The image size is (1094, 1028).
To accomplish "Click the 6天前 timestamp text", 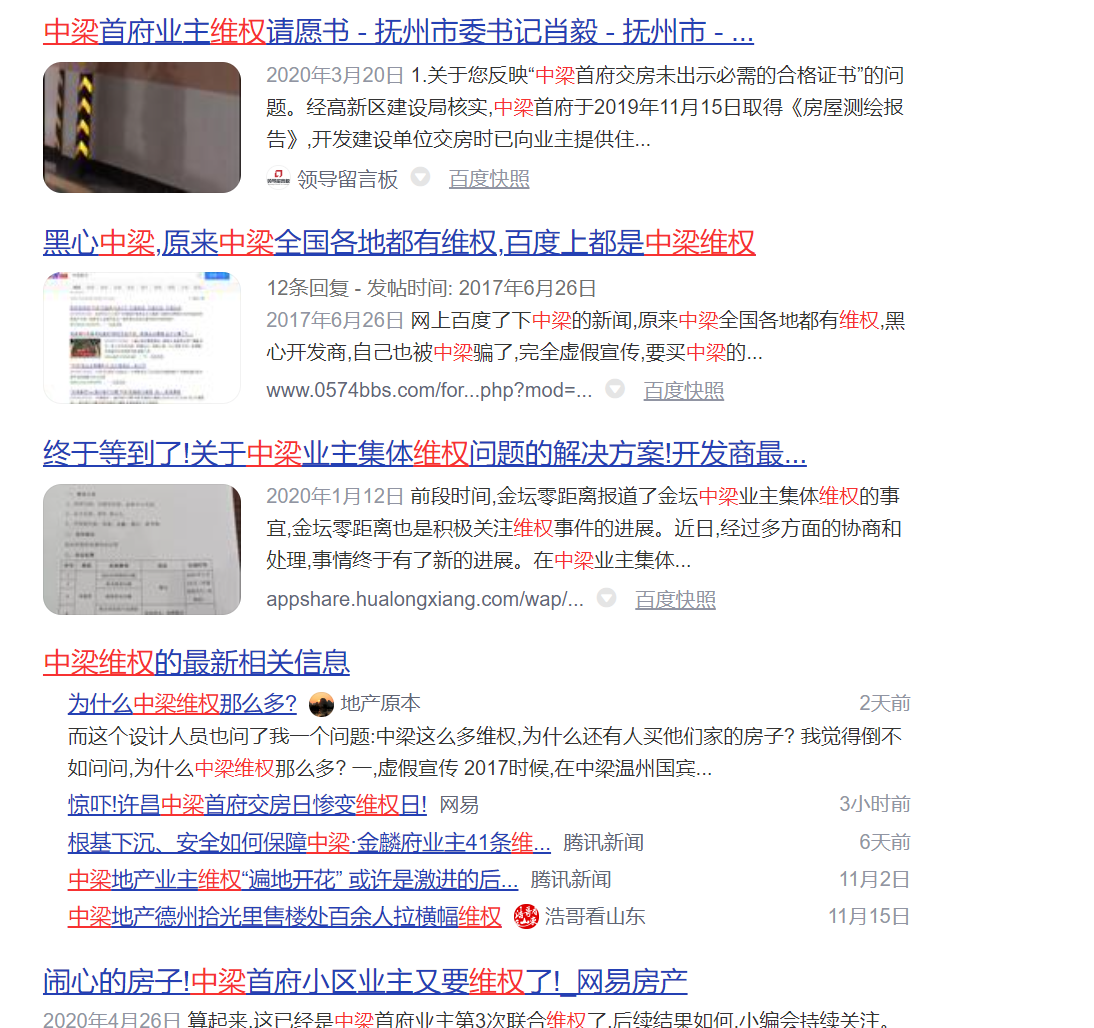I will (885, 842).
